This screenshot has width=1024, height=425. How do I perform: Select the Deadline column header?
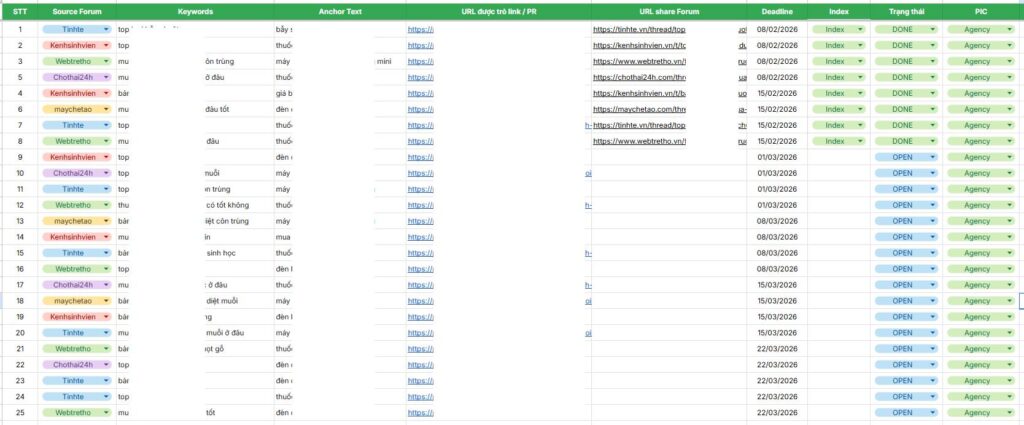pos(777,12)
